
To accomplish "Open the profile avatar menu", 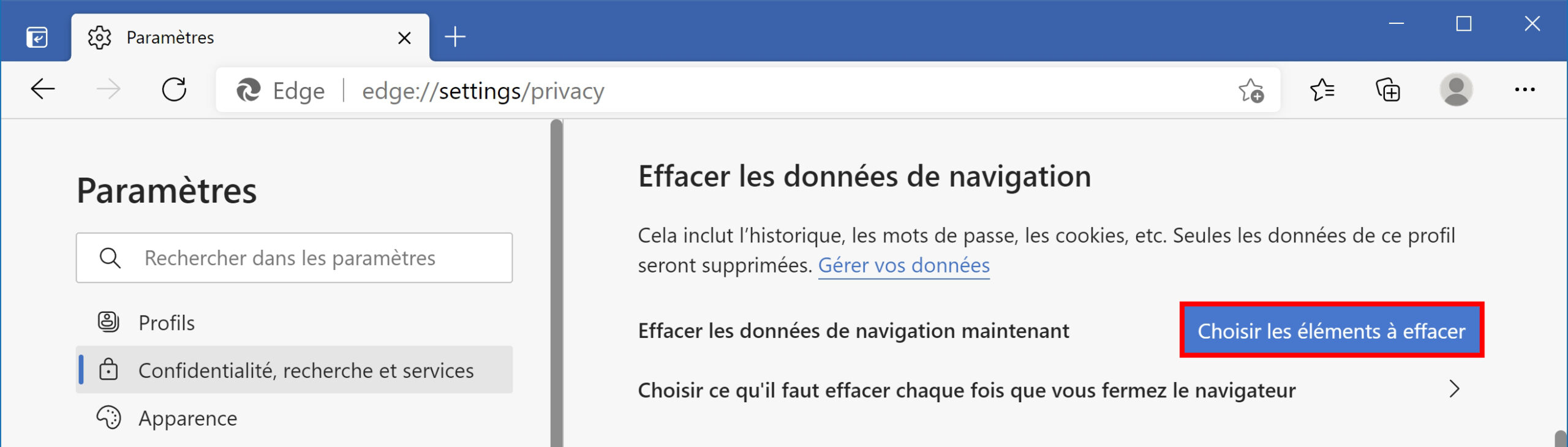I will 1456,89.
